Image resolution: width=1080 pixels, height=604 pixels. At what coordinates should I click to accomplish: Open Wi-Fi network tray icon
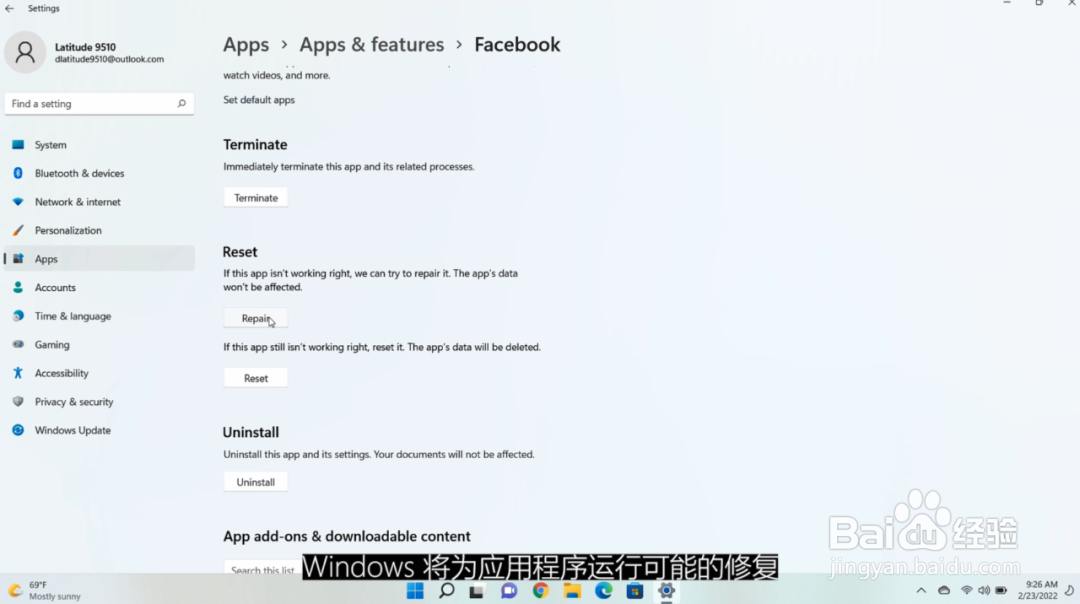point(967,590)
